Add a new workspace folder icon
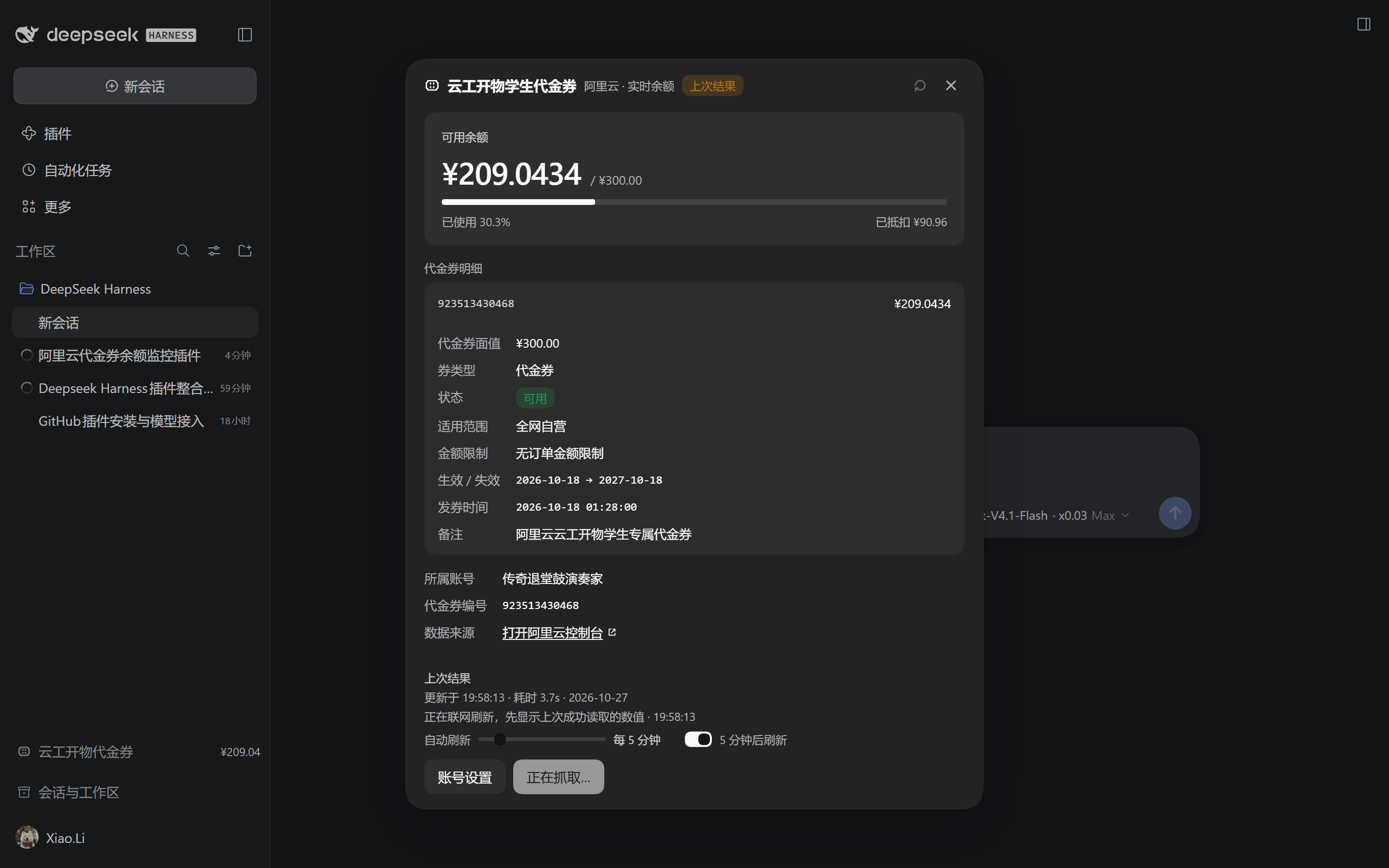 click(245, 251)
